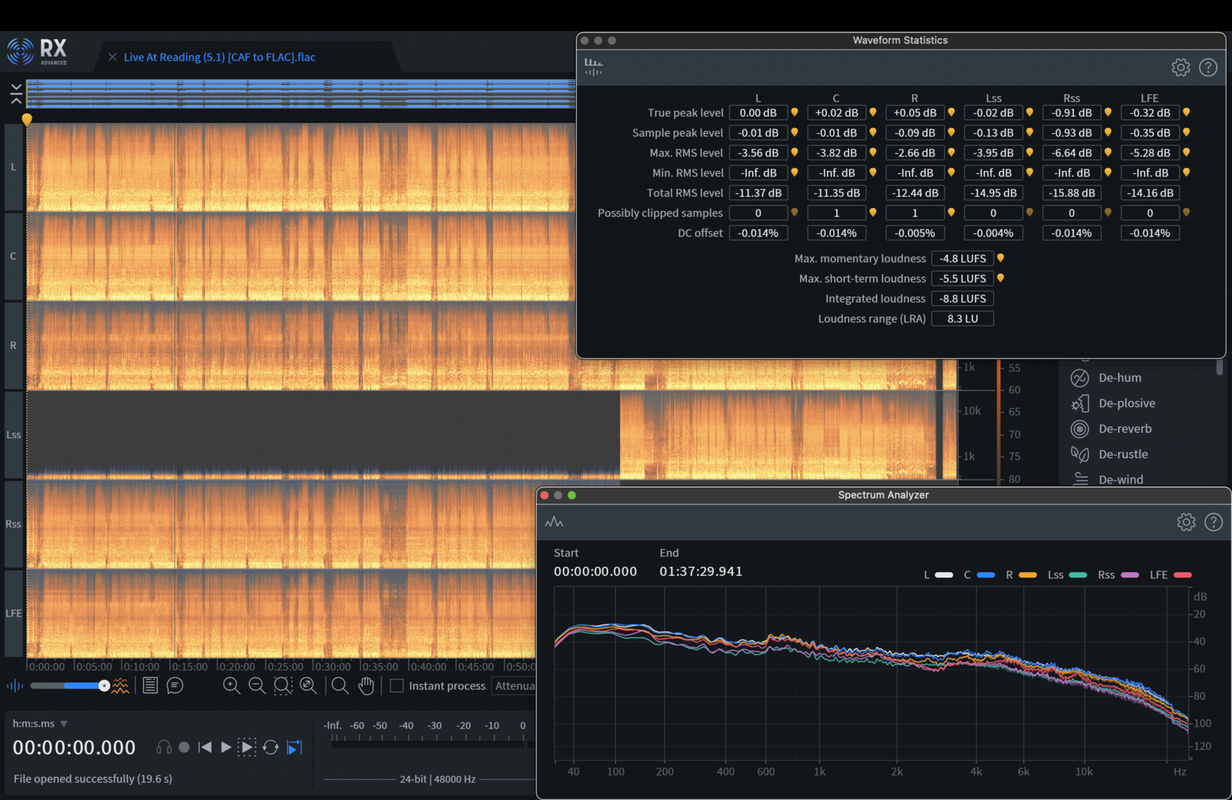This screenshot has width=1232, height=800.
Task: Toggle loop playback
Action: [x=270, y=747]
